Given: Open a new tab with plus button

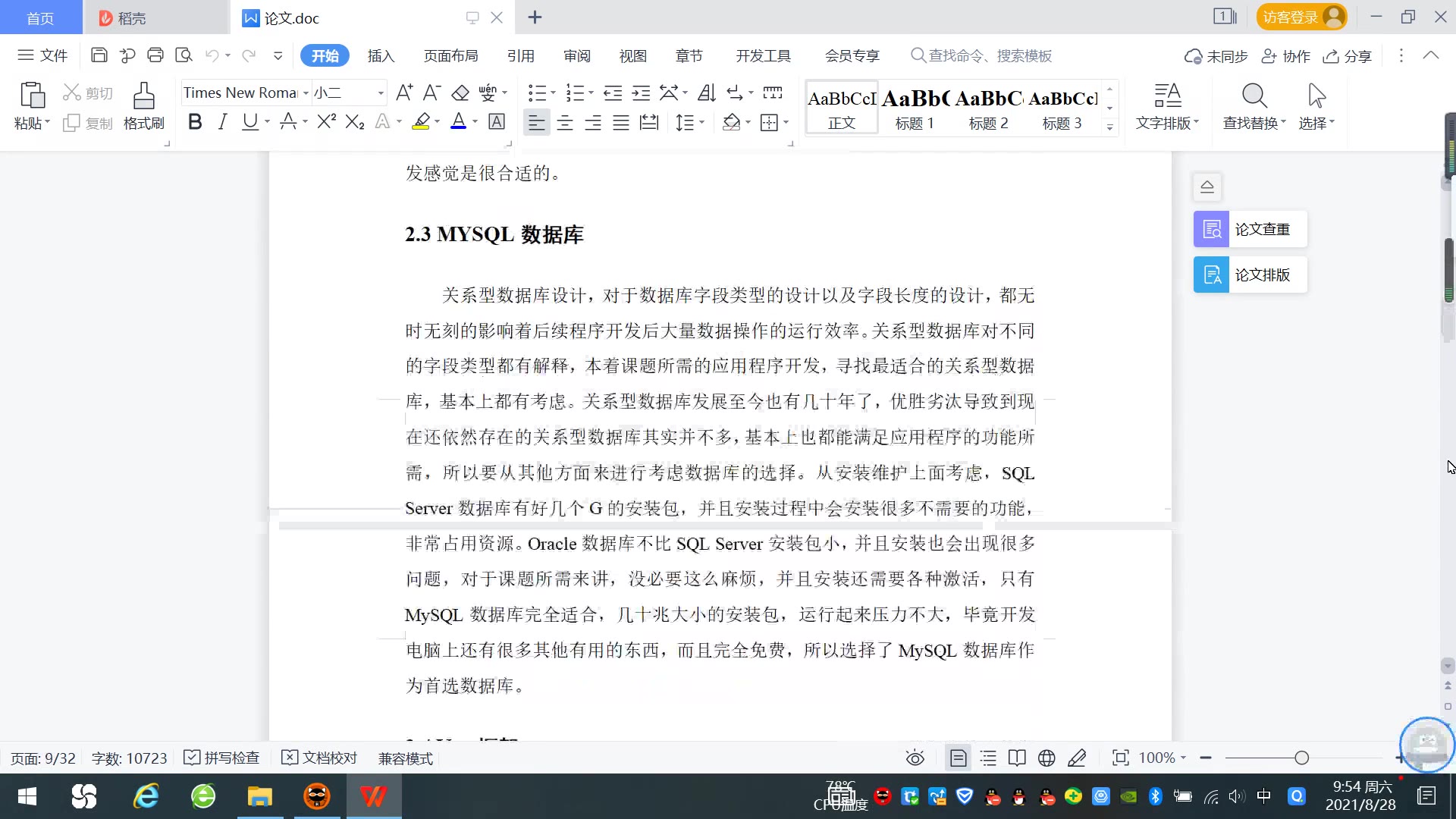Looking at the screenshot, I should click(535, 17).
